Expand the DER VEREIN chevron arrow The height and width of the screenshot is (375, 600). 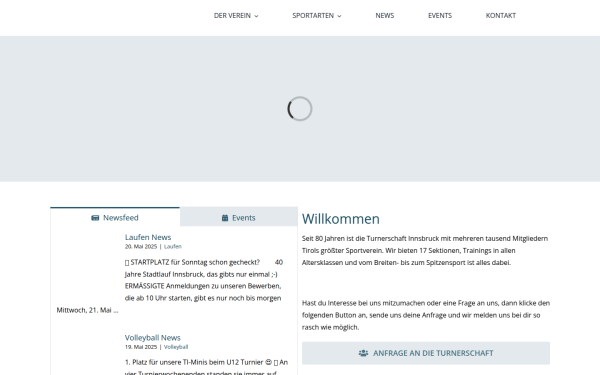coord(256,16)
